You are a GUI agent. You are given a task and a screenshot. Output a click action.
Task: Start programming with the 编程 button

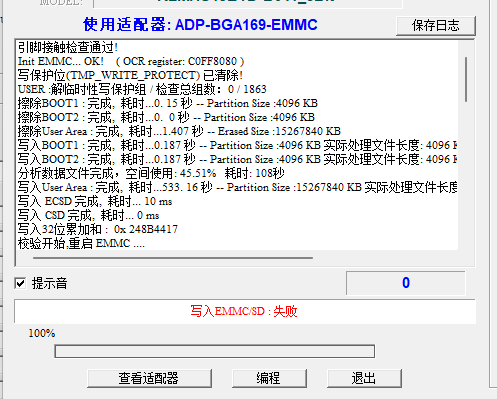(269, 378)
